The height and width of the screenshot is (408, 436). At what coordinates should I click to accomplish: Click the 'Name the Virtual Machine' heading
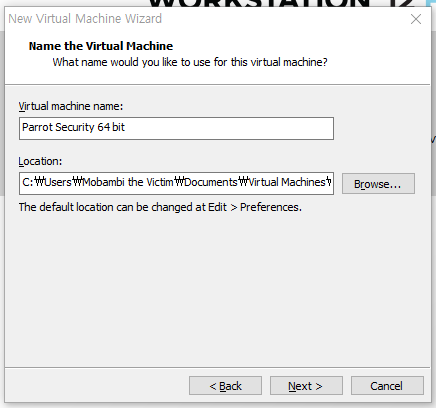click(x=101, y=46)
